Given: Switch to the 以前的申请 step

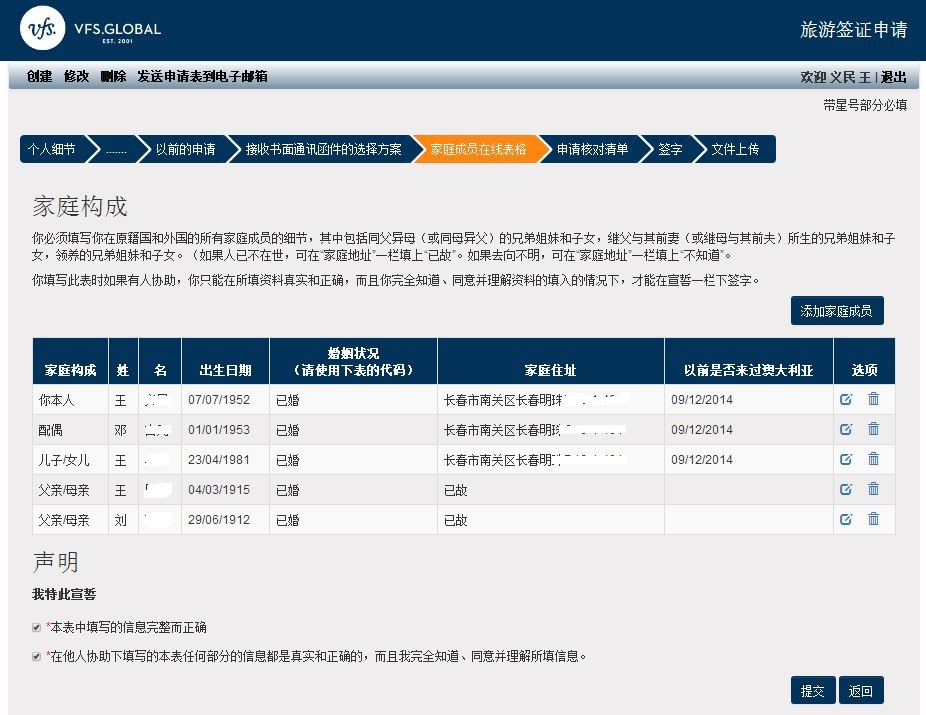Looking at the screenshot, I should 185,149.
